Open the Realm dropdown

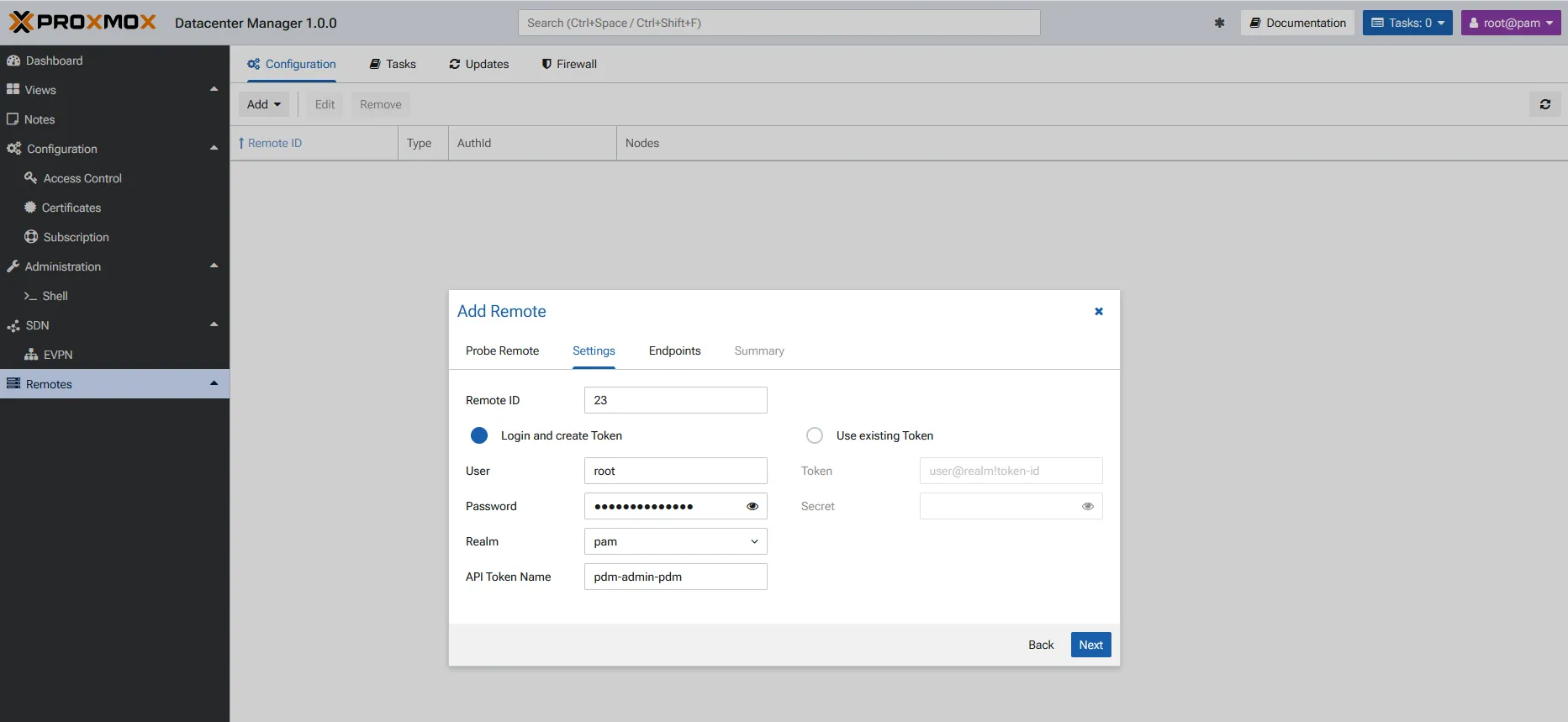tap(675, 541)
